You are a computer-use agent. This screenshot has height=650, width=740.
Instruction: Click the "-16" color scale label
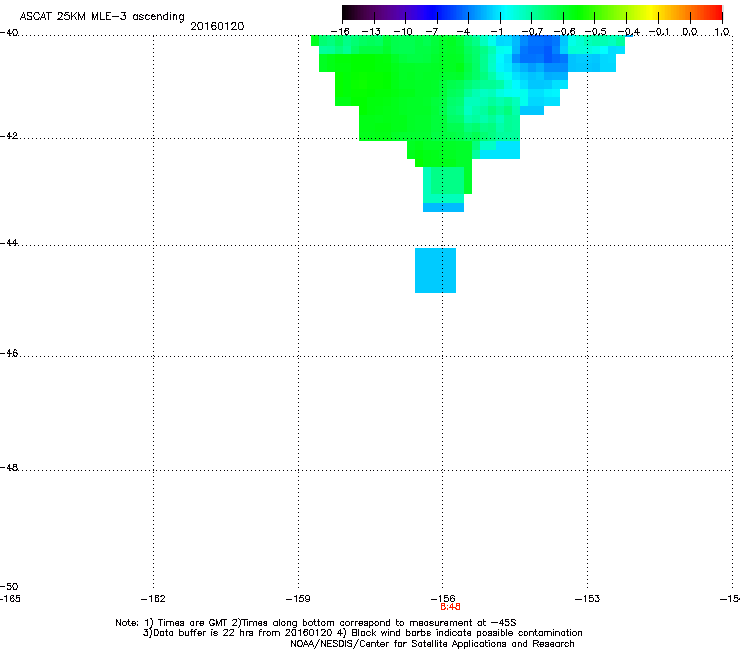point(340,32)
